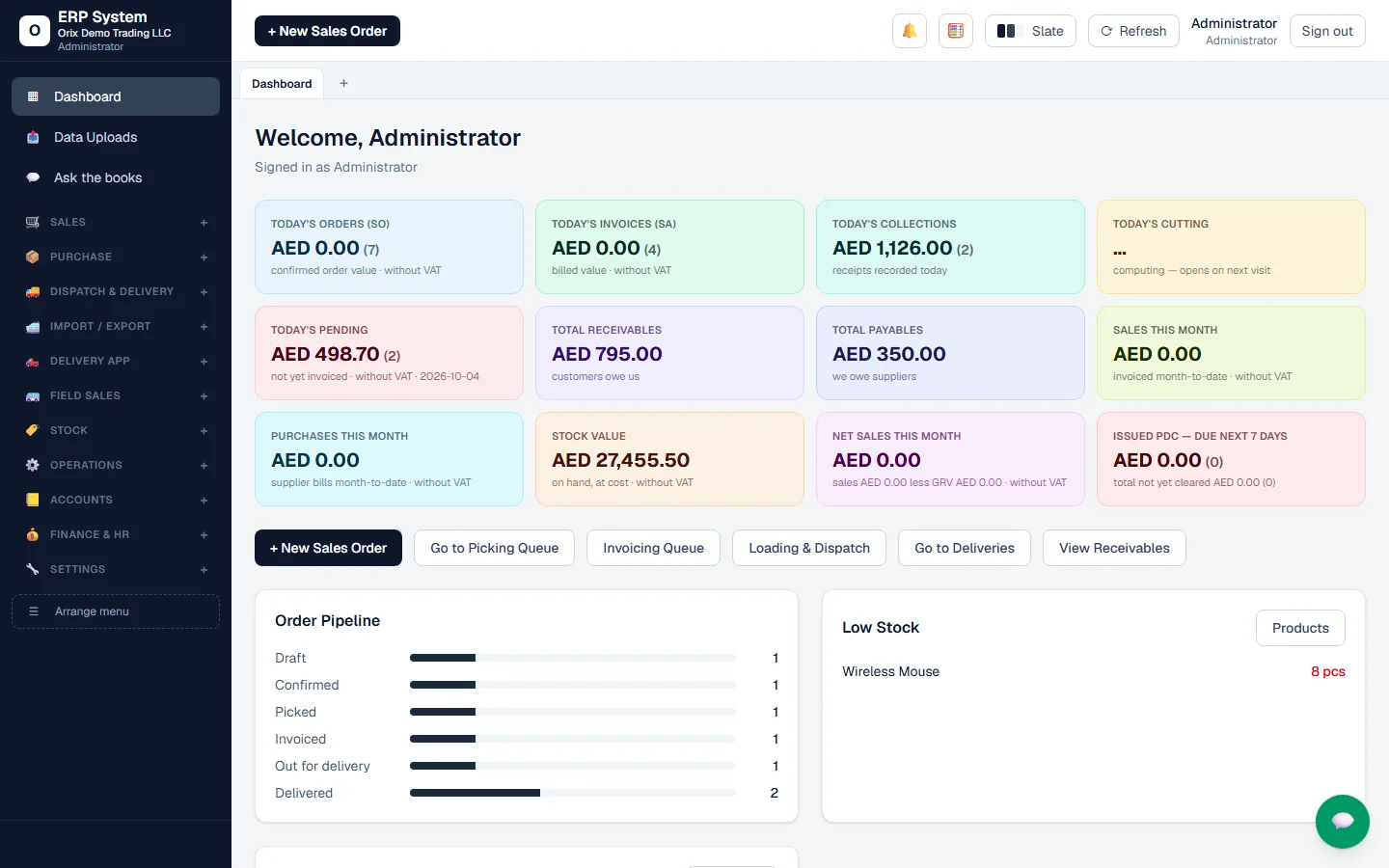Toggle the Slate theme switcher
The image size is (1389, 868).
pyautogui.click(x=1030, y=31)
